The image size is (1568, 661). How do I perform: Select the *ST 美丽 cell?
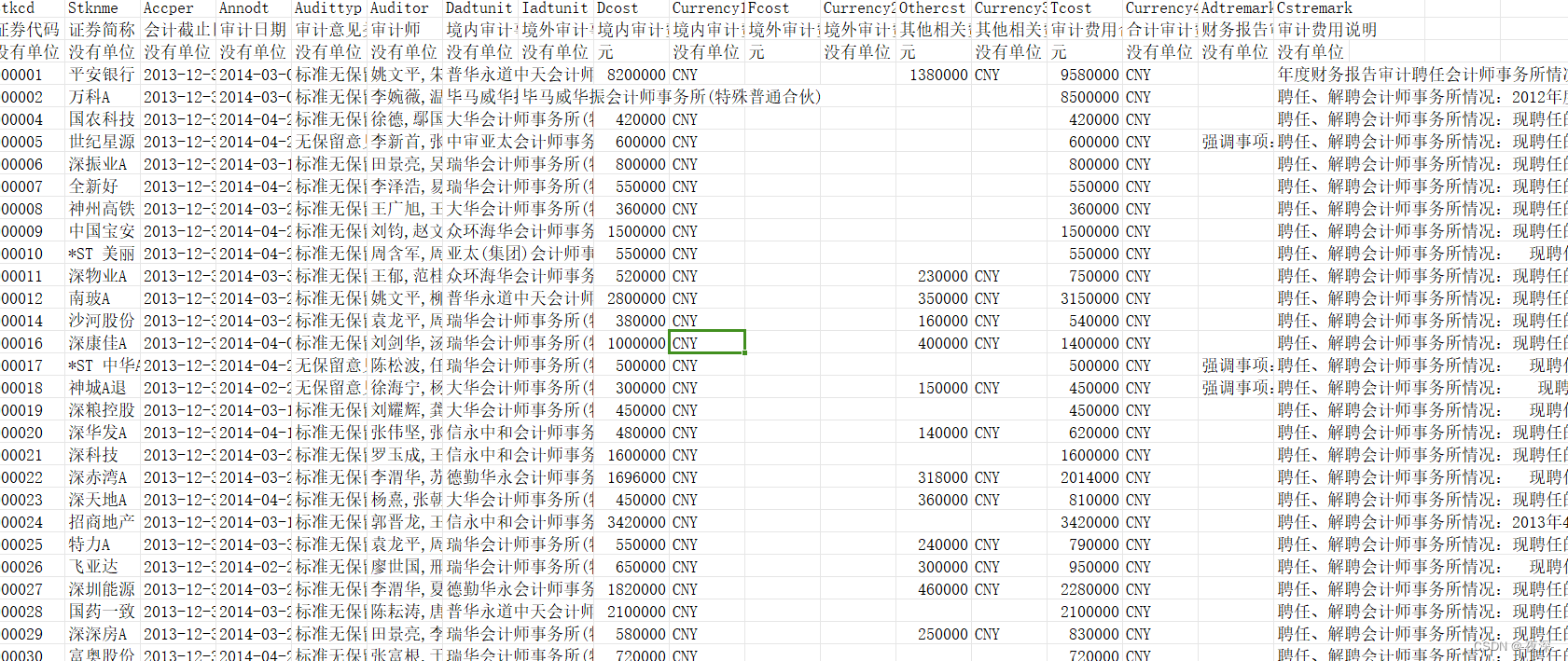(103, 254)
